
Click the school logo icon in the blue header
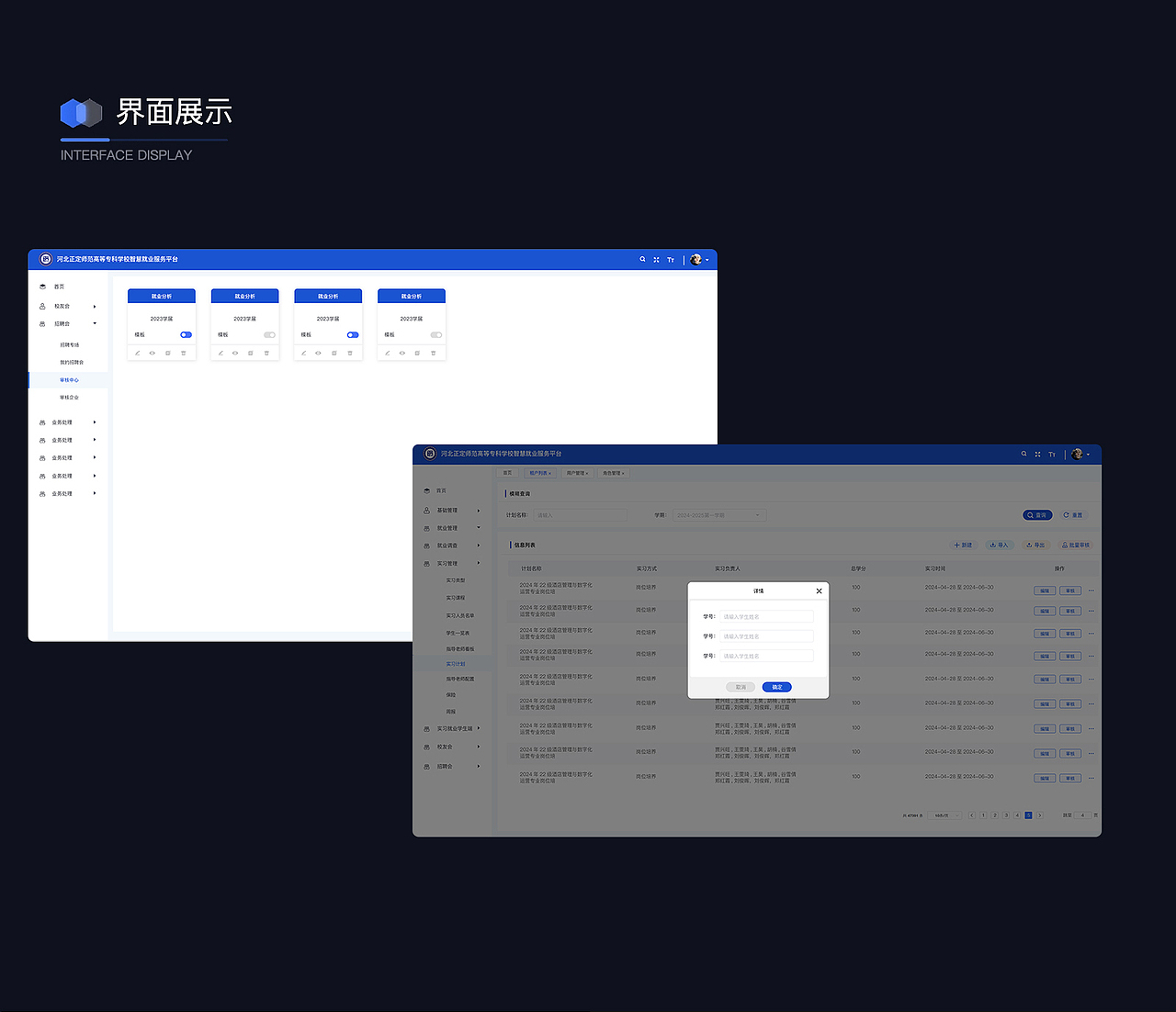point(45,259)
